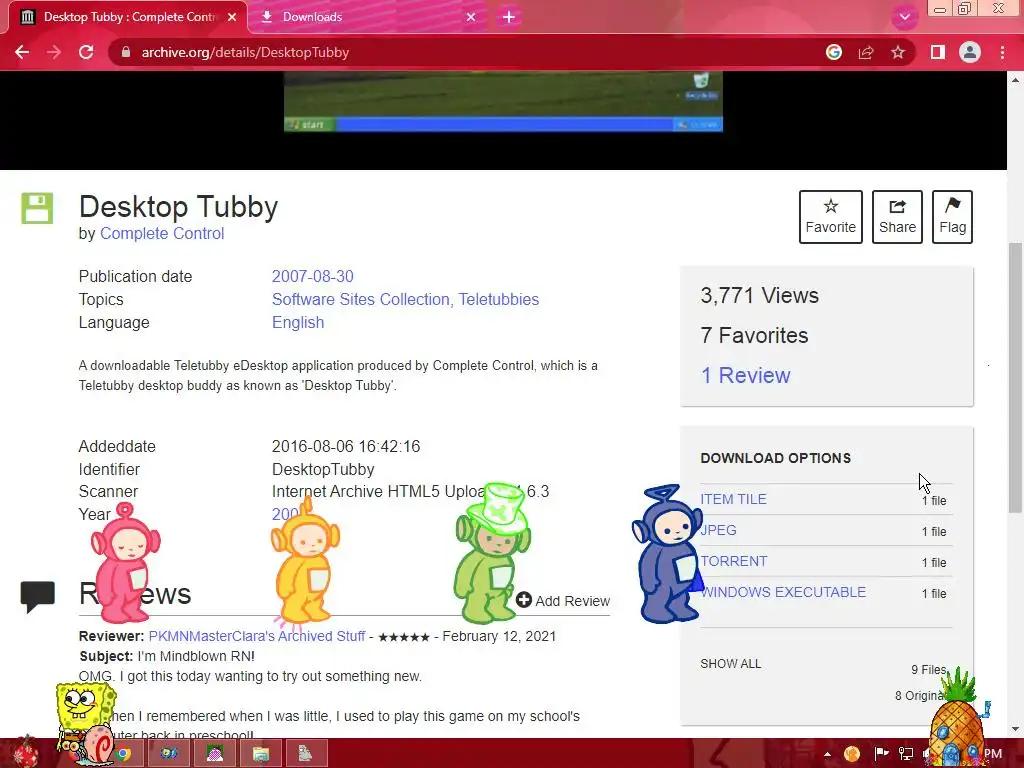Click the video preview thumbnail at top

click(x=504, y=101)
